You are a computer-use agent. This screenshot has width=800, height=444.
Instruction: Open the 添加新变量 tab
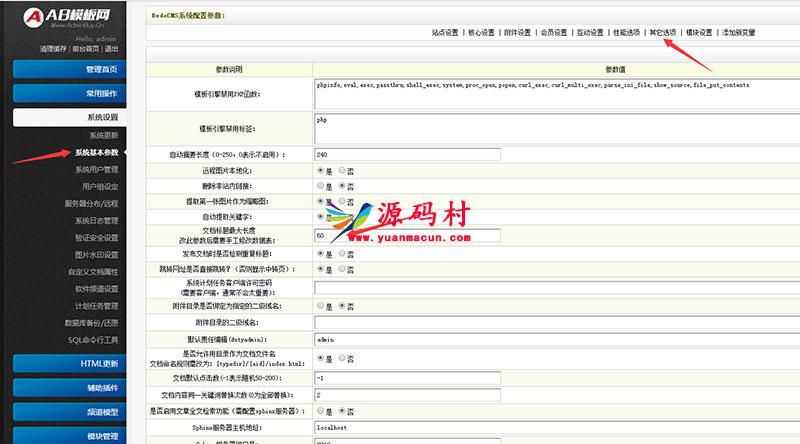[x=738, y=32]
